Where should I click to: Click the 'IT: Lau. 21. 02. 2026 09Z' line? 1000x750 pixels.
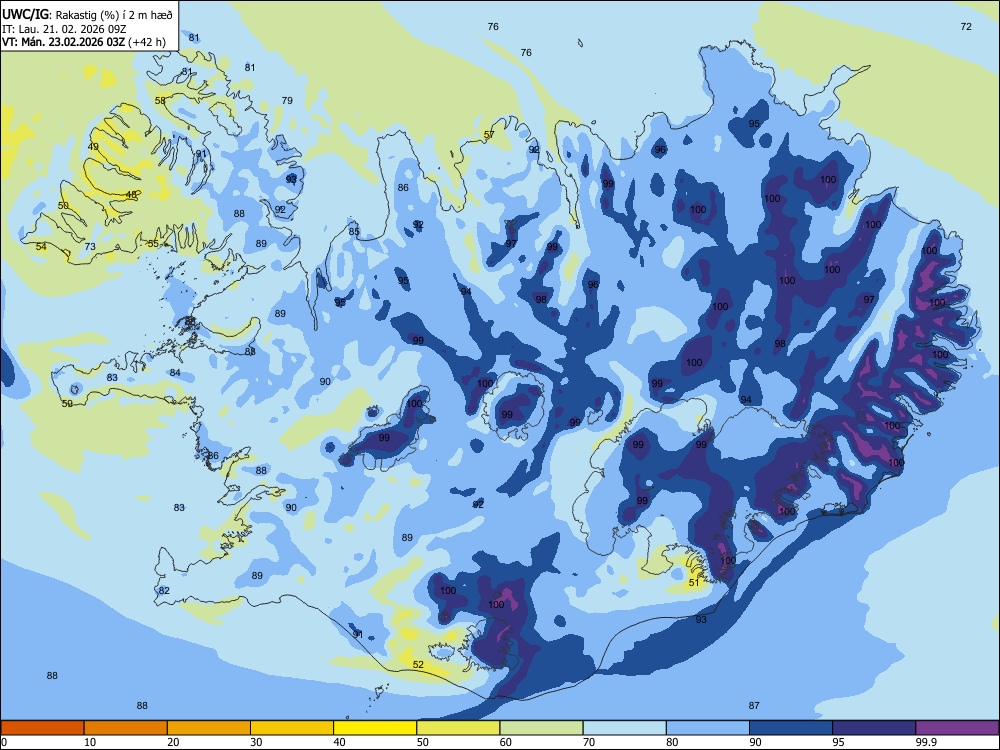(x=64, y=28)
